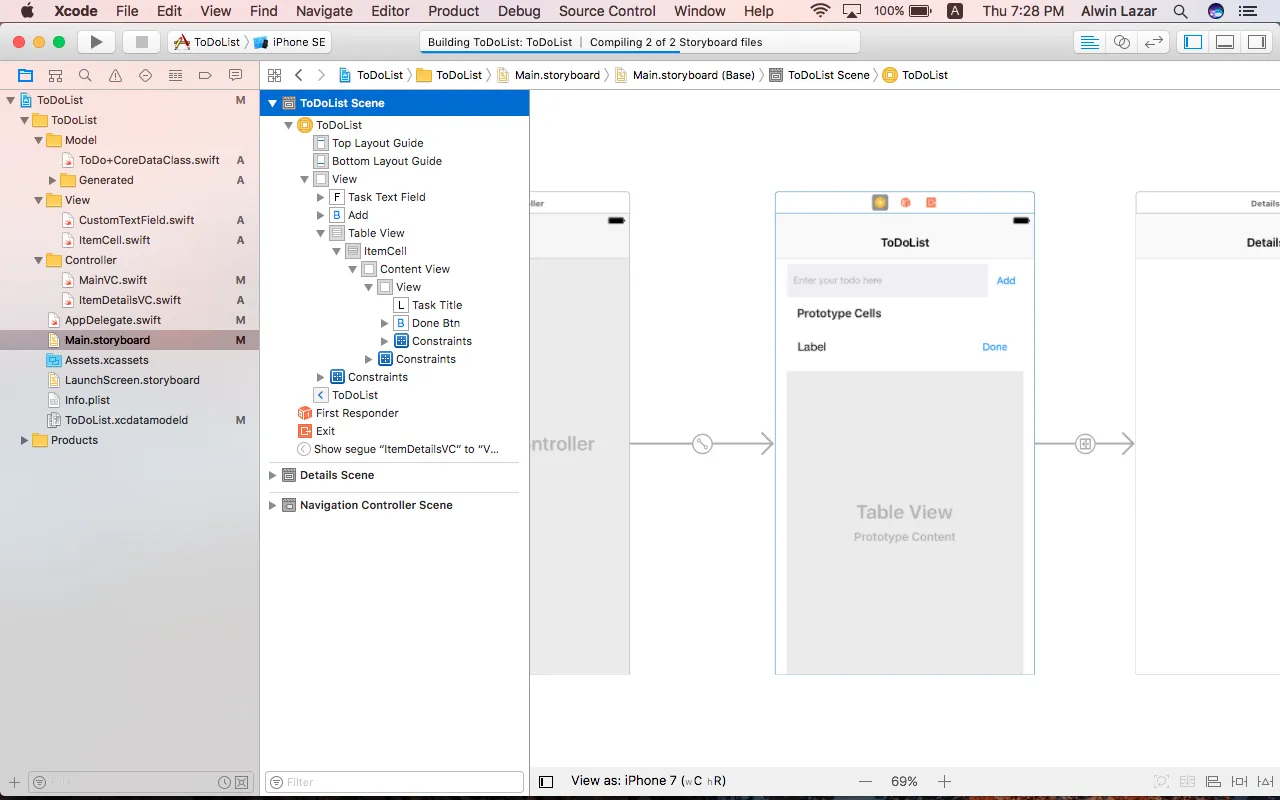Open the Debug menu
The width and height of the screenshot is (1280, 800).
tap(519, 11)
